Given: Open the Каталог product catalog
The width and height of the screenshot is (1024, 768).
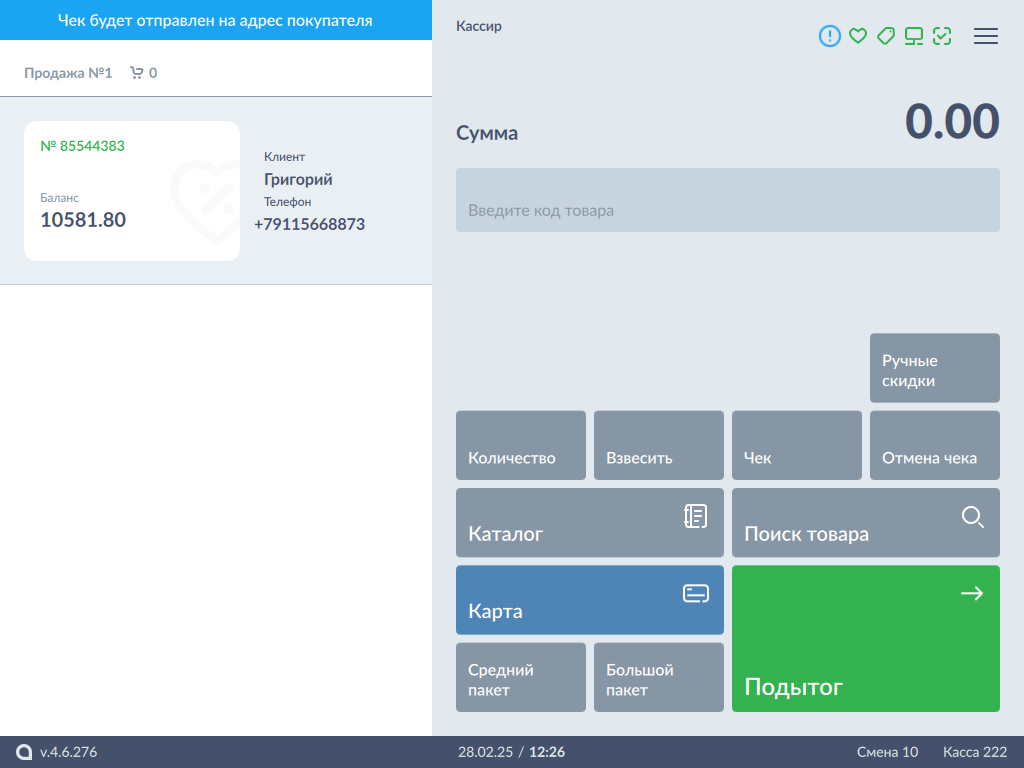Looking at the screenshot, I should pyautogui.click(x=590, y=522).
